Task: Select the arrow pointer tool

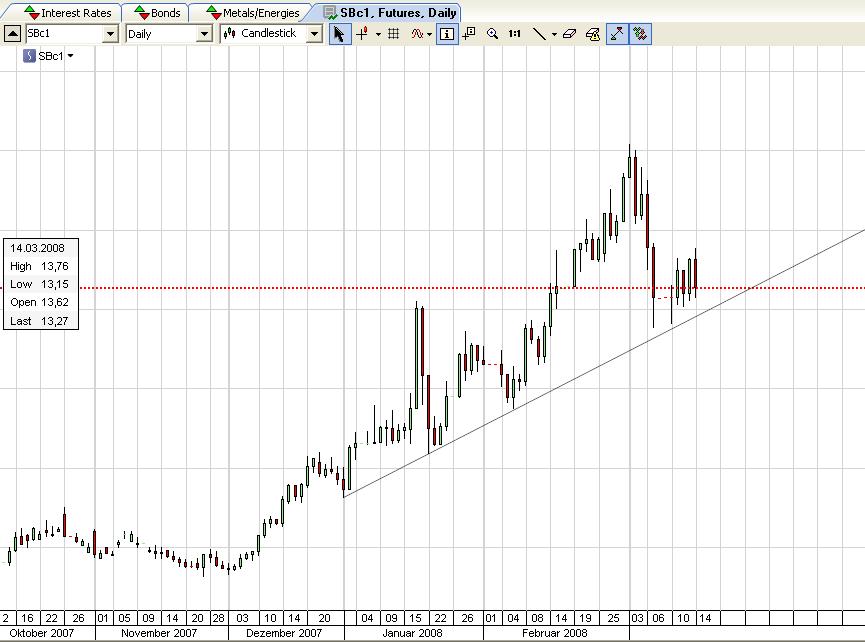Action: (x=339, y=34)
